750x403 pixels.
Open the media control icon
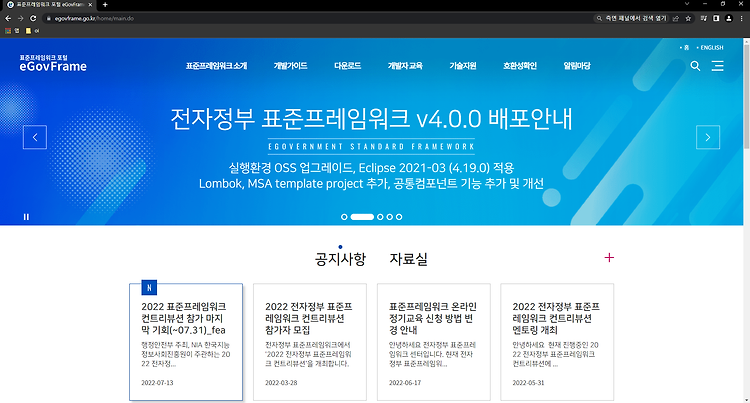[x=704, y=18]
